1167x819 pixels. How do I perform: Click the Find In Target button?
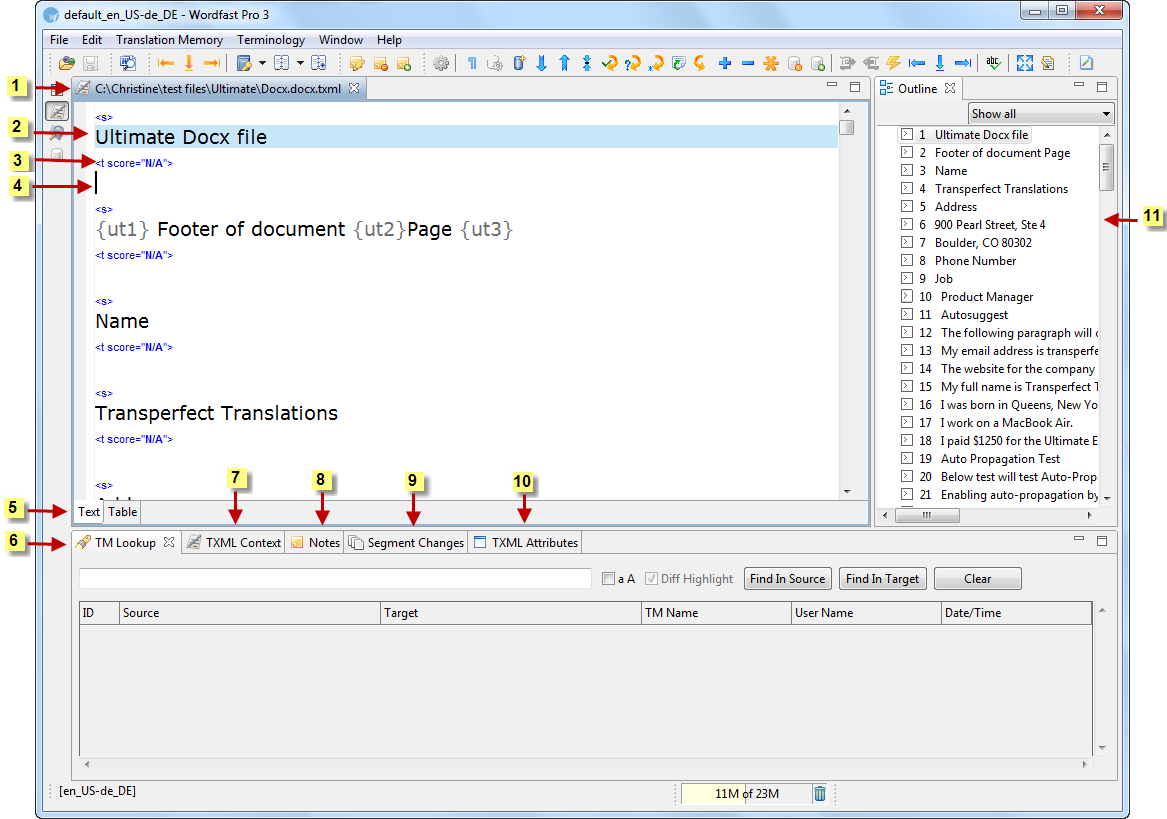[x=883, y=579]
